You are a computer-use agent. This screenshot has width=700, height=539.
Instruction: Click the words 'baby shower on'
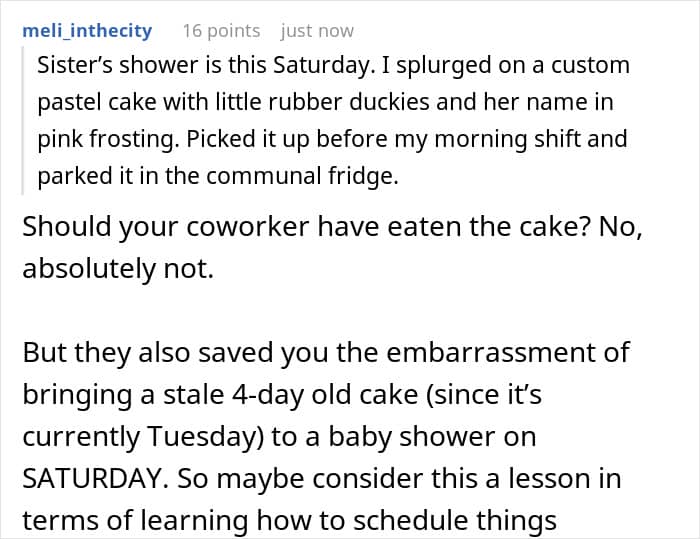tap(433, 437)
